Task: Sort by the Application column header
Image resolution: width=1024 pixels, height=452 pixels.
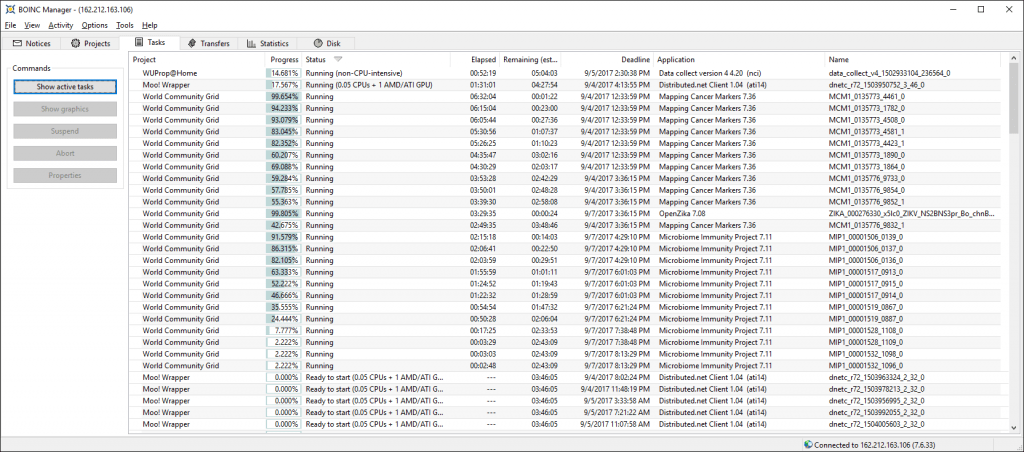Action: tap(739, 59)
